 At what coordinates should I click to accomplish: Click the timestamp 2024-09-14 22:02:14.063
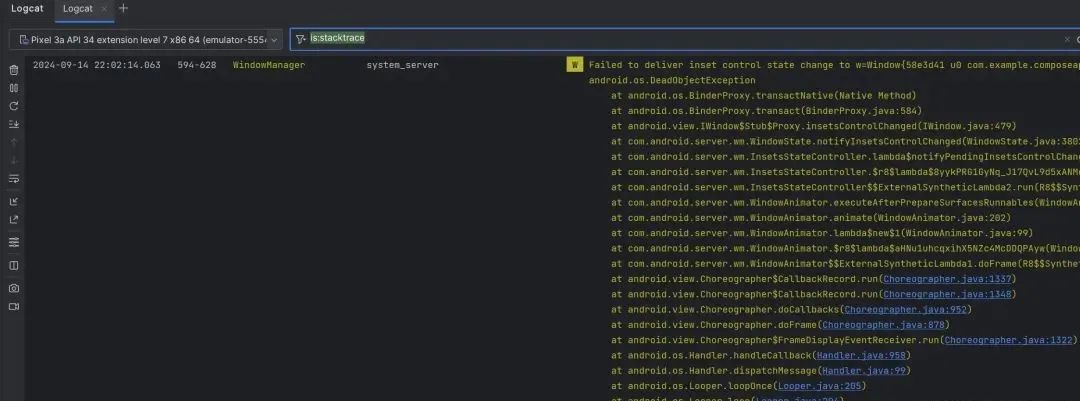pos(96,65)
